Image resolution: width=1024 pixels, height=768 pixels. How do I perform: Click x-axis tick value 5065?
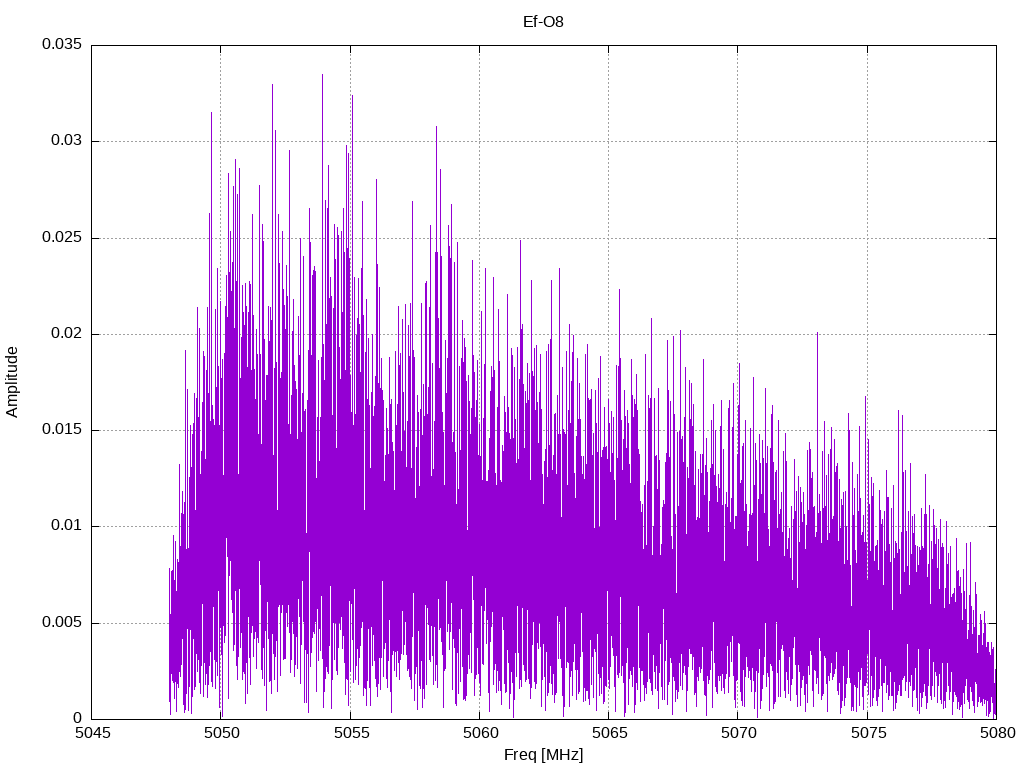pos(609,733)
